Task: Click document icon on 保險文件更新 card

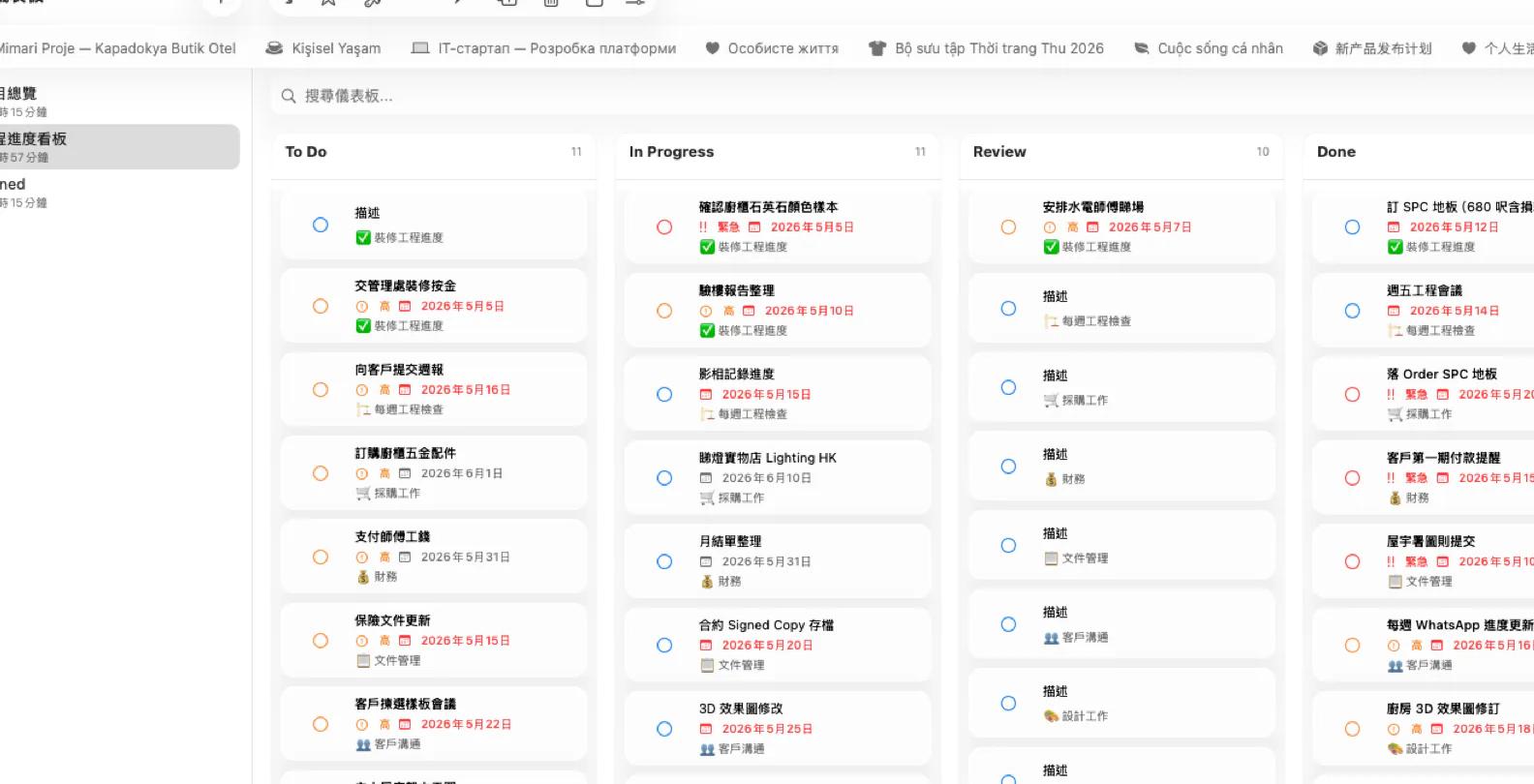Action: [363, 661]
